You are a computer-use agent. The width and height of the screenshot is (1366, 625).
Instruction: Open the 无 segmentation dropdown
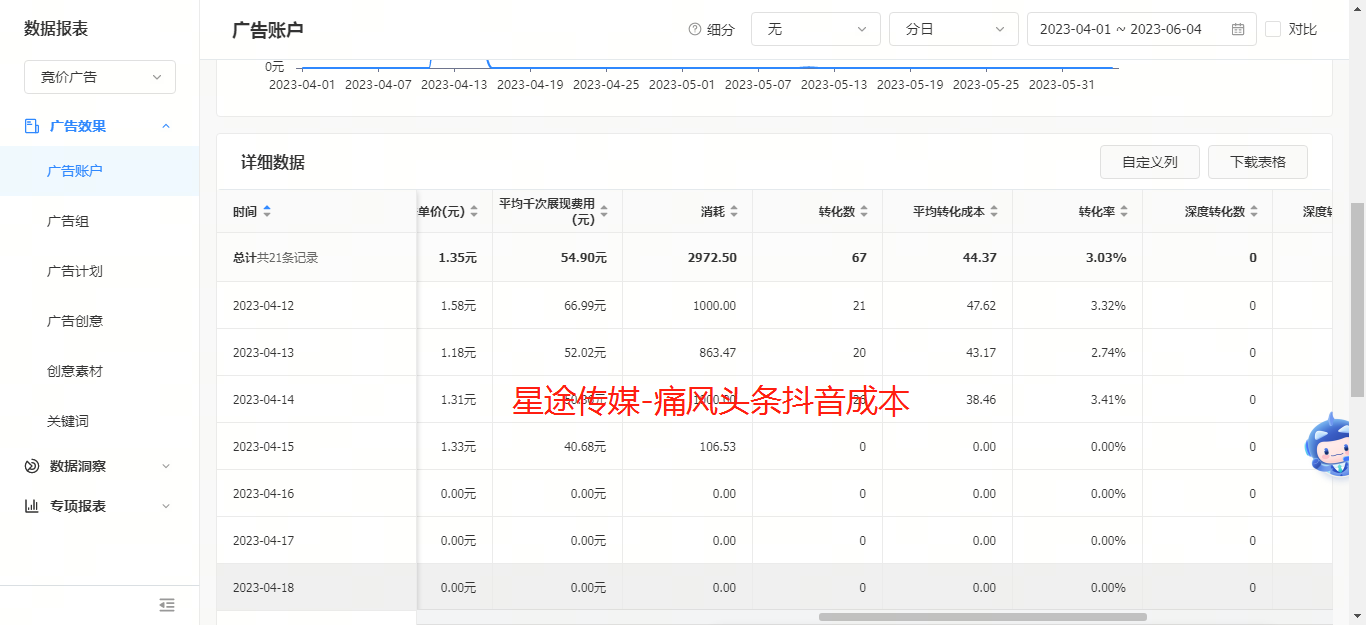coord(815,29)
